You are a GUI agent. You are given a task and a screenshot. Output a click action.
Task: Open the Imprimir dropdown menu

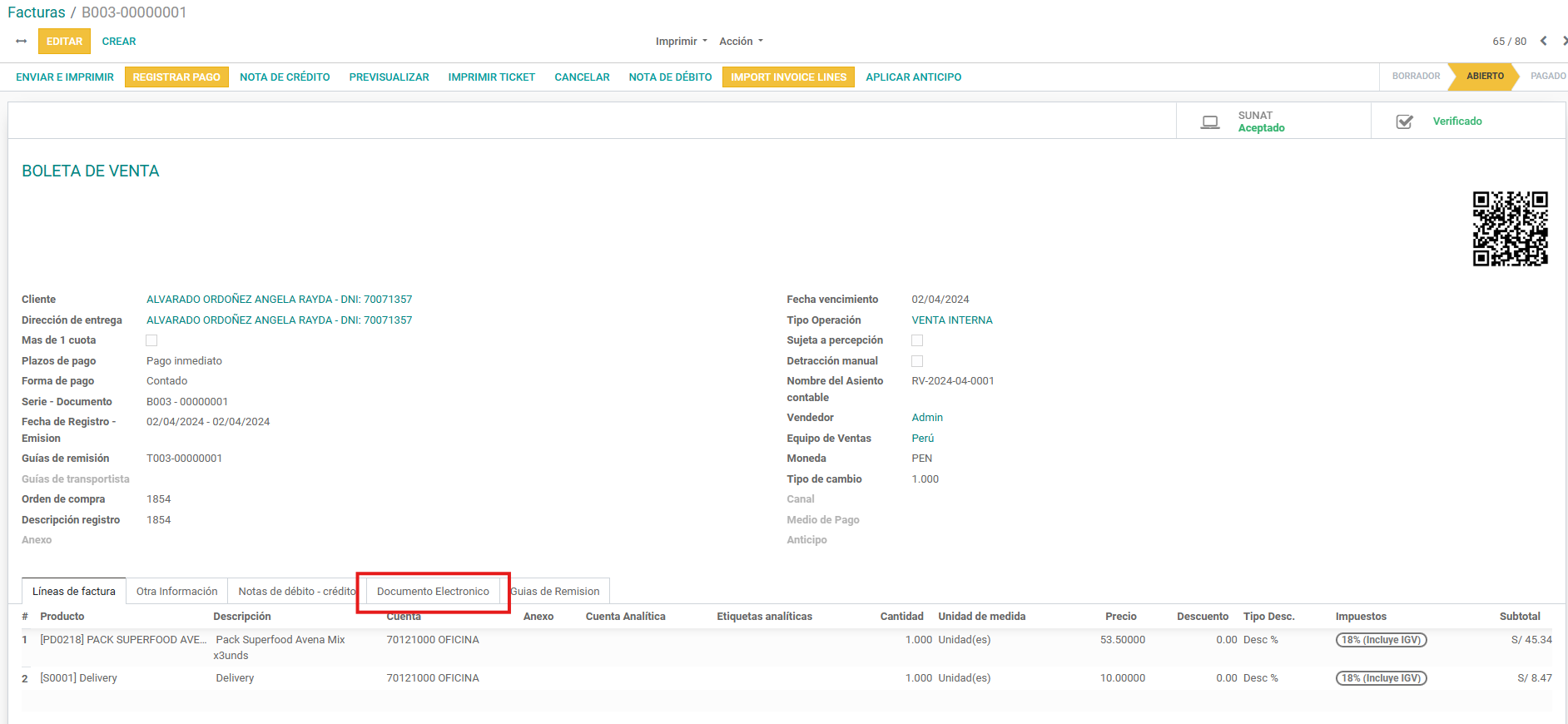[x=681, y=42]
